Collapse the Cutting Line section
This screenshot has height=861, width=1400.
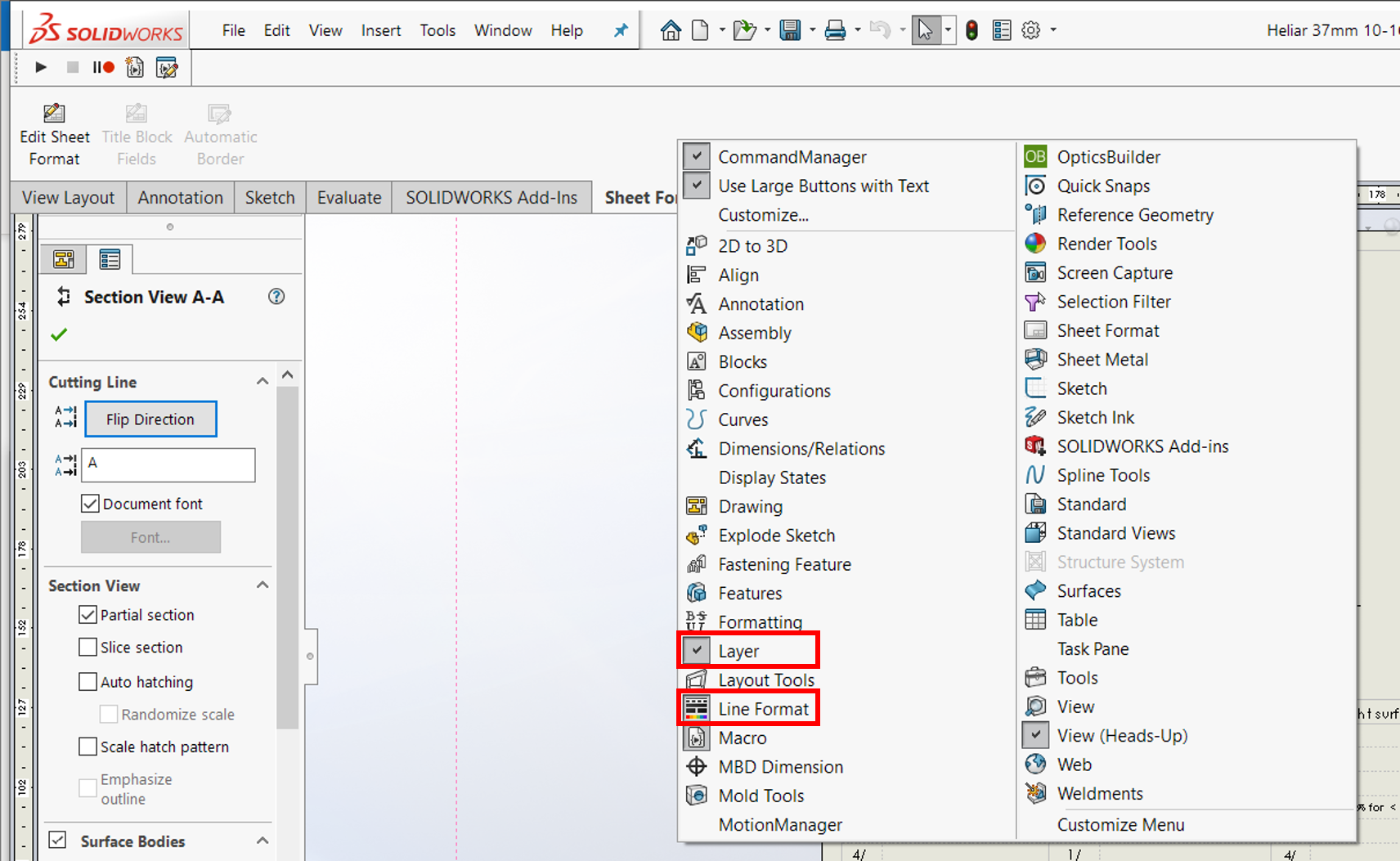click(x=262, y=381)
